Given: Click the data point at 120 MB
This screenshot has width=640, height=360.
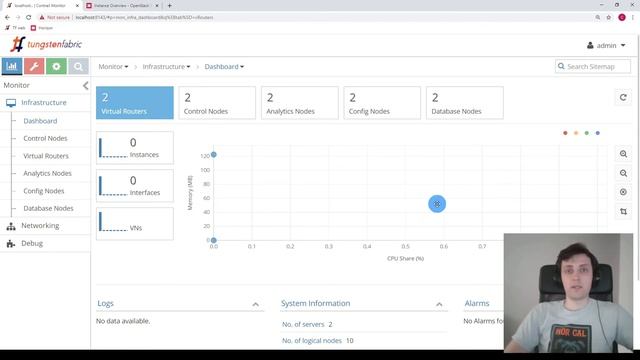Looking at the screenshot, I should click(213, 155).
